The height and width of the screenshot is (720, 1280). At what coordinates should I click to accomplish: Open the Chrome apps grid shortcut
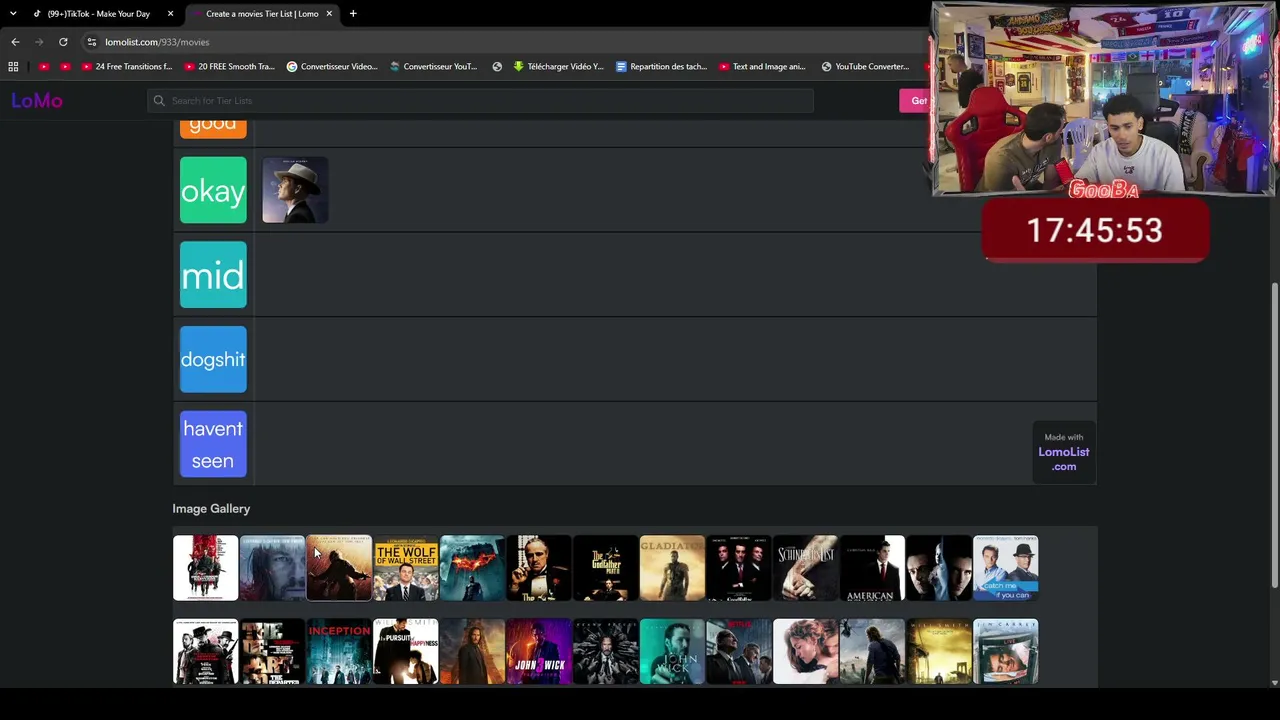13,67
